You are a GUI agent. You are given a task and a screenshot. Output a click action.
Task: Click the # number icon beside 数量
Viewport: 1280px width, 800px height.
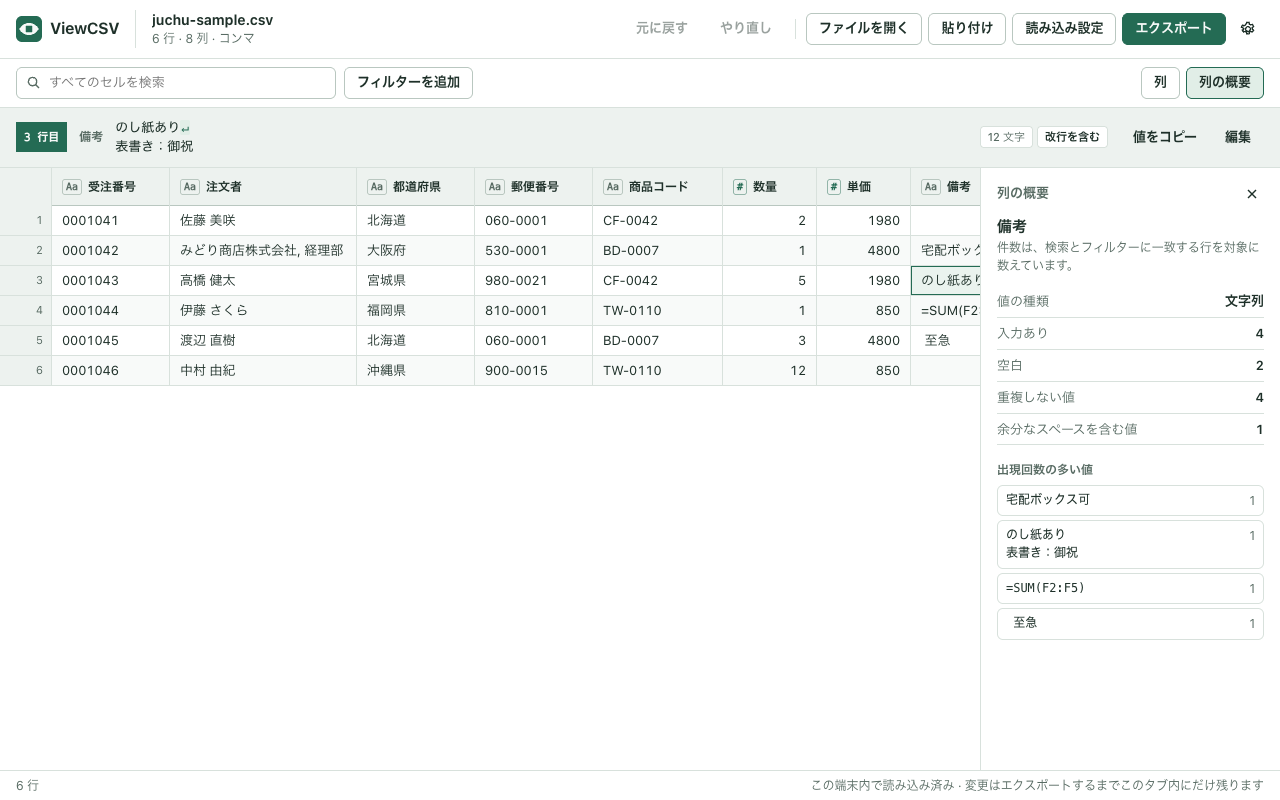[x=740, y=187]
